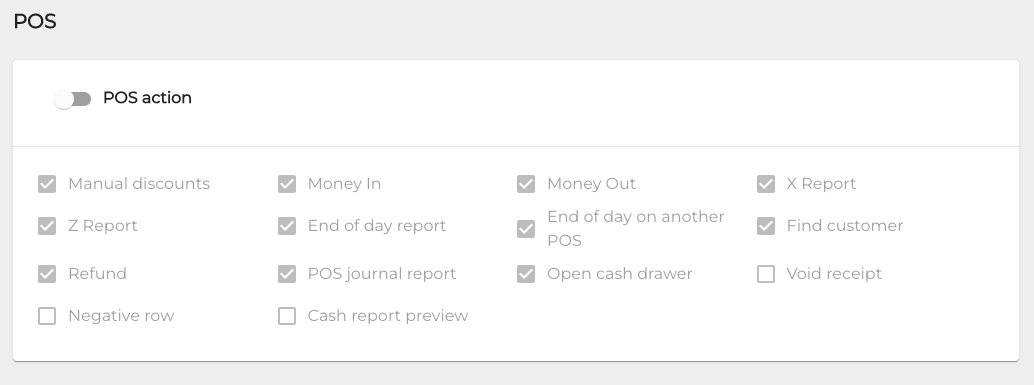Uncheck the Find customer checkbox
The image size is (1034, 385).
tap(766, 226)
